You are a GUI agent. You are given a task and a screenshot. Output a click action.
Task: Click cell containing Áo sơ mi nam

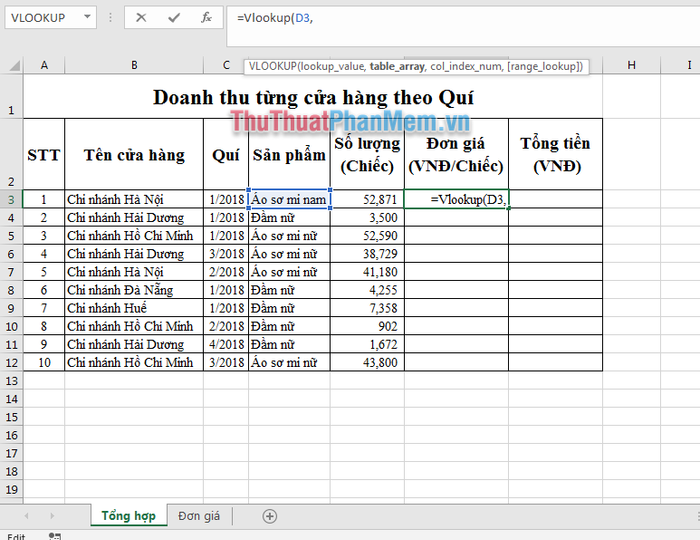[290, 199]
